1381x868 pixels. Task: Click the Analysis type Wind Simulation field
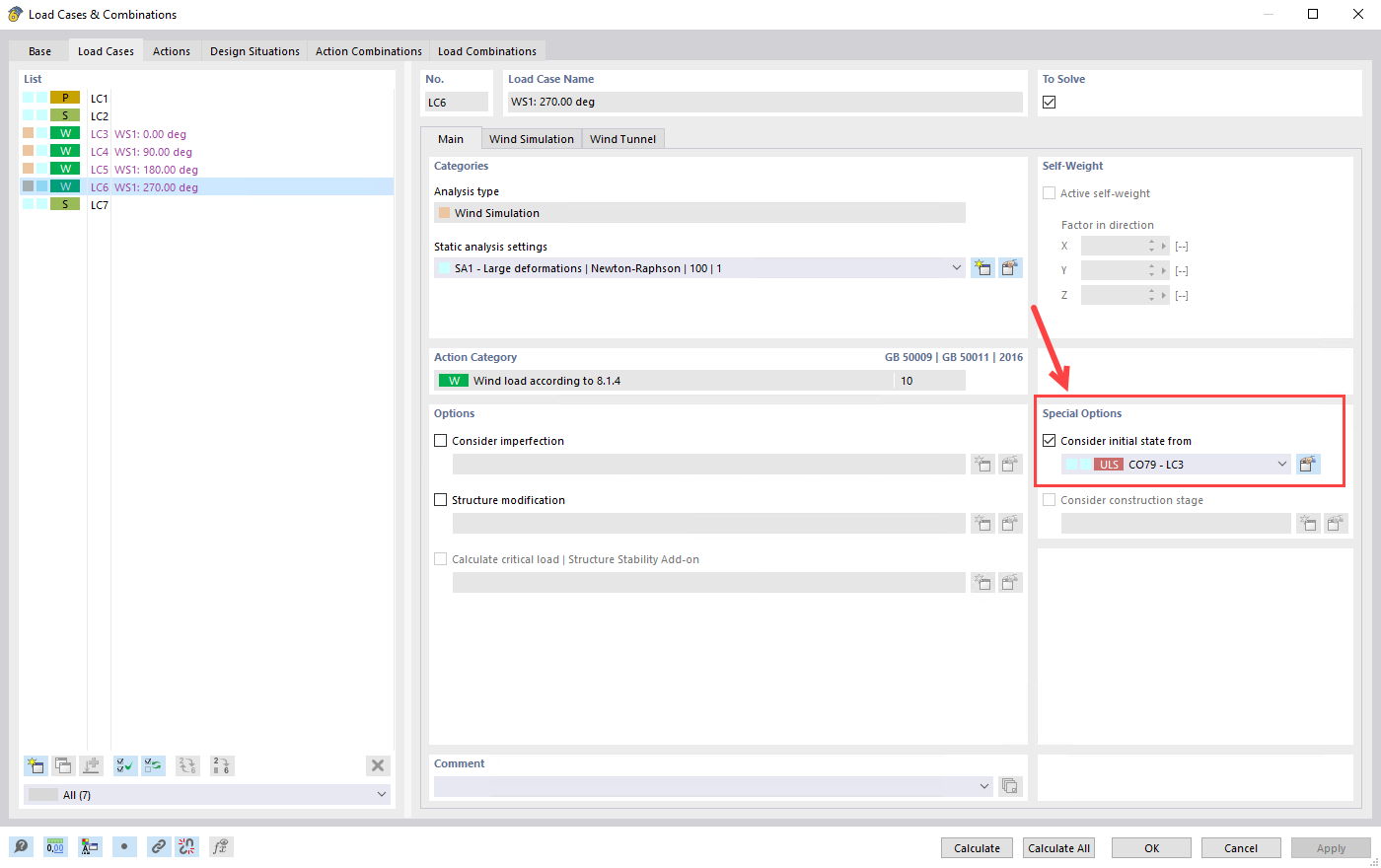[x=699, y=213]
